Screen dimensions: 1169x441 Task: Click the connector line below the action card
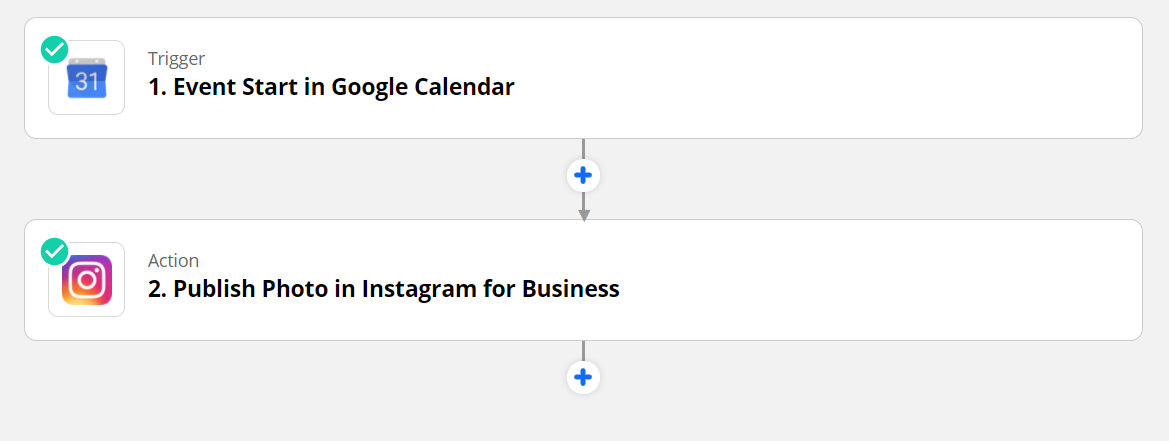click(583, 350)
